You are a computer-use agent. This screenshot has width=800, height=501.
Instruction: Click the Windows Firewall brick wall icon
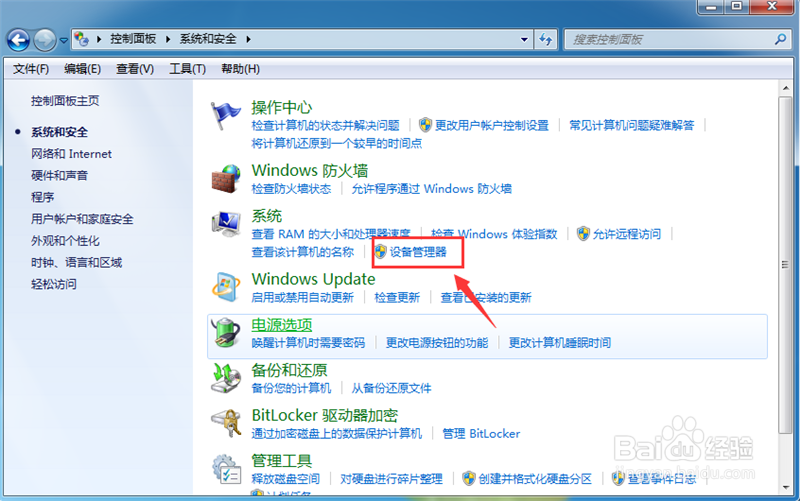point(226,178)
